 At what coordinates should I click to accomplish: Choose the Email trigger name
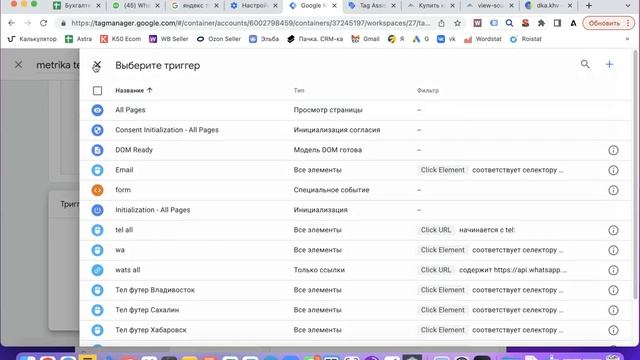pyautogui.click(x=124, y=170)
